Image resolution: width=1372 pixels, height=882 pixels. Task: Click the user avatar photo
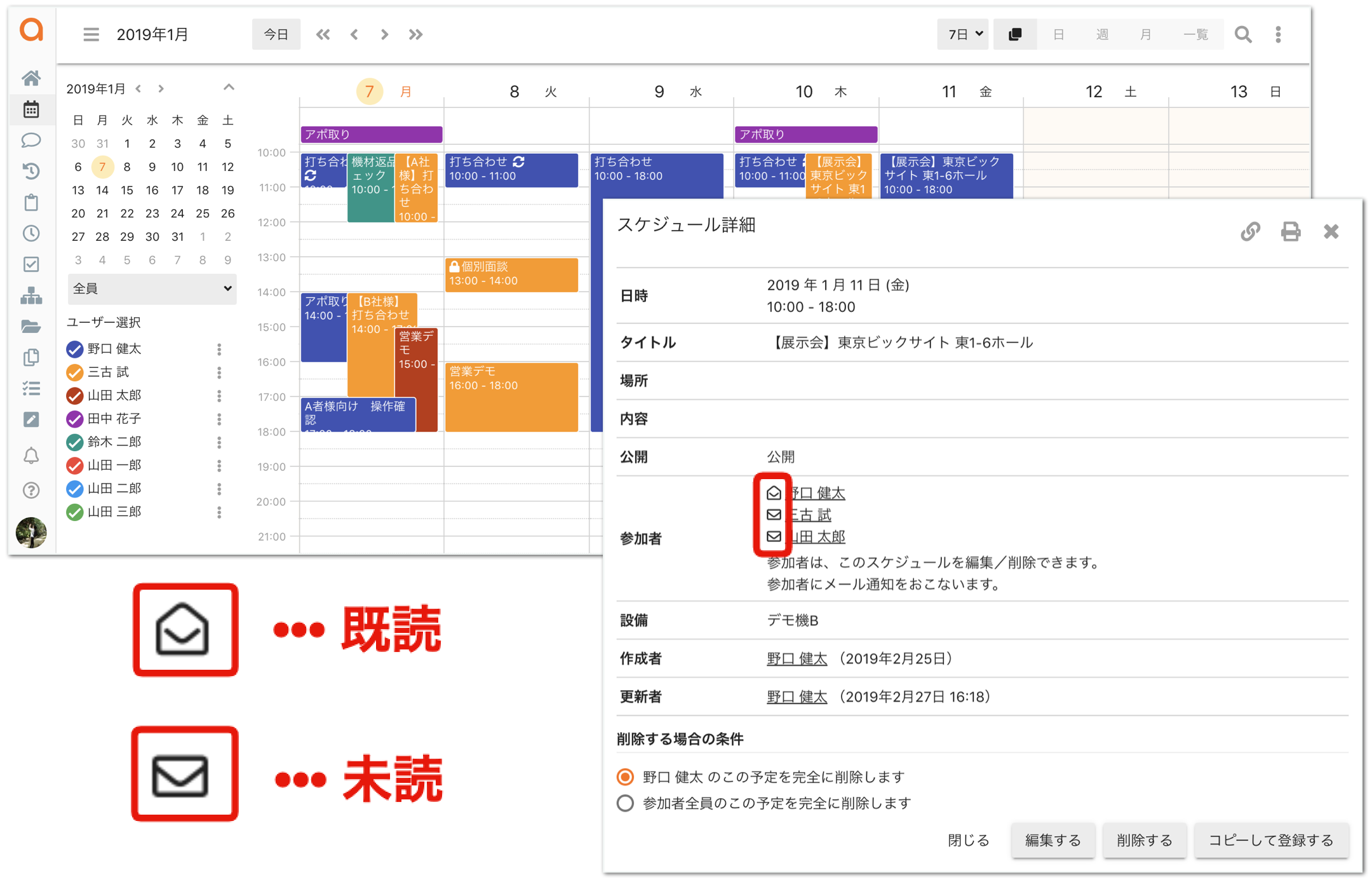[31, 532]
